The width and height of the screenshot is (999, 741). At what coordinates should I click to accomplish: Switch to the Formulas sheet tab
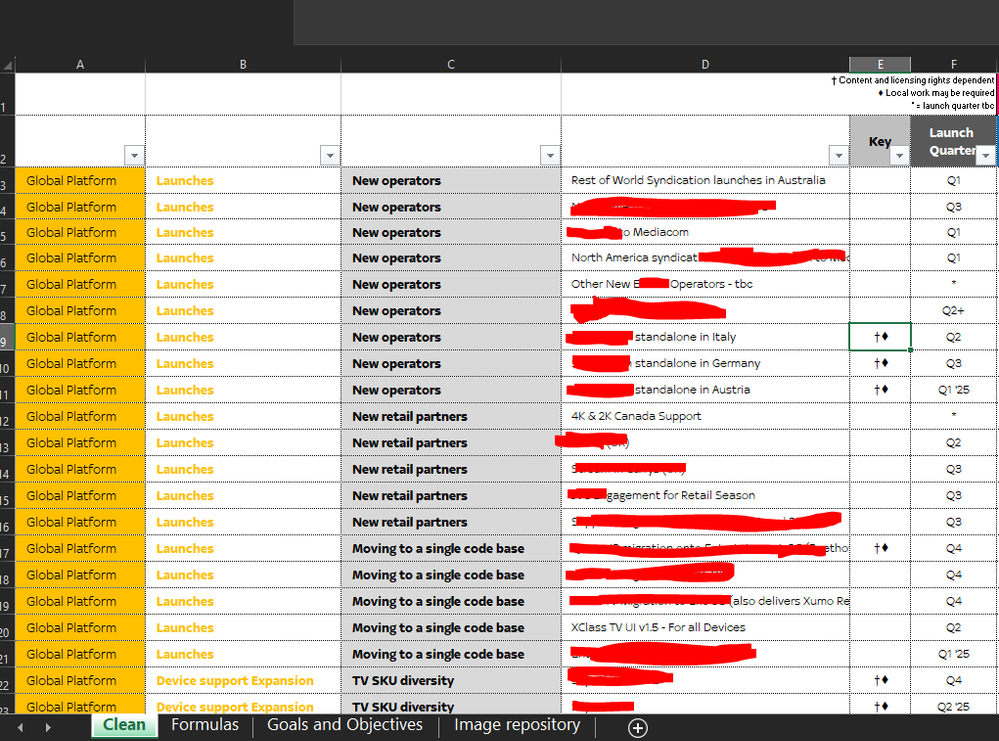pyautogui.click(x=205, y=725)
